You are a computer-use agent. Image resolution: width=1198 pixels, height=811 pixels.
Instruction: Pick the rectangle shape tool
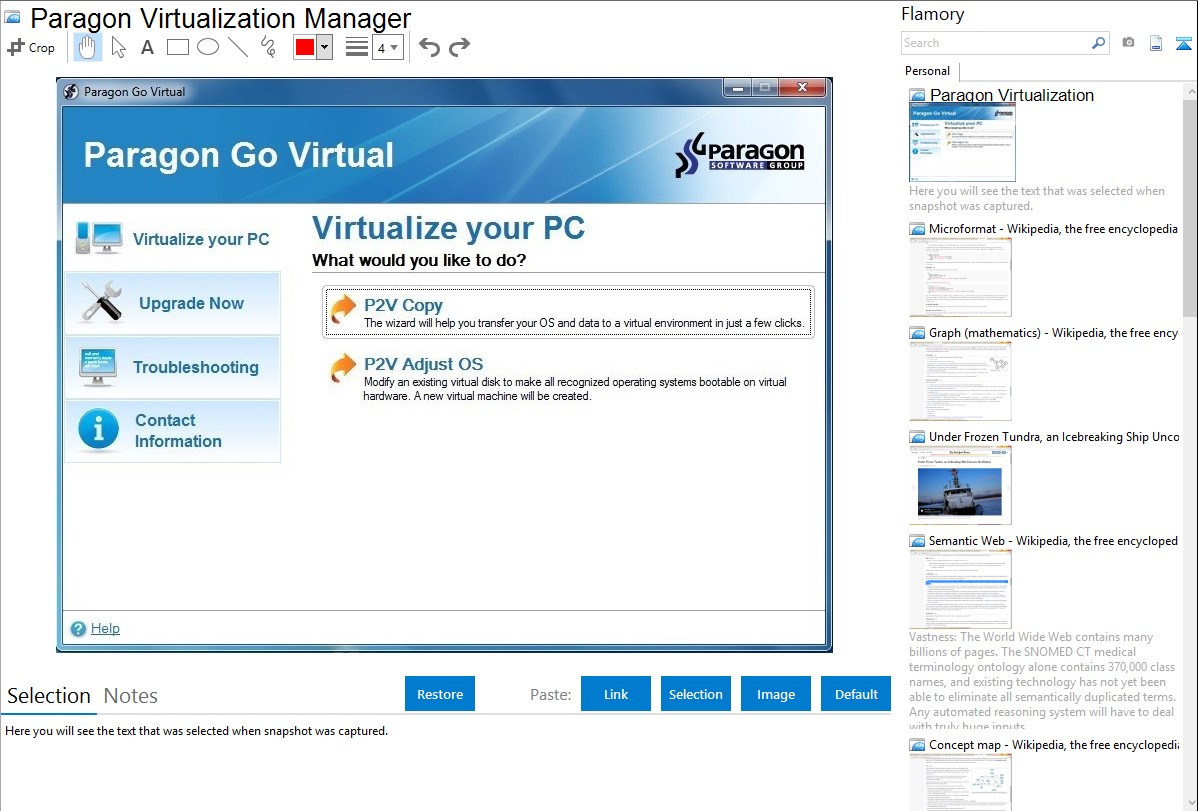click(177, 47)
